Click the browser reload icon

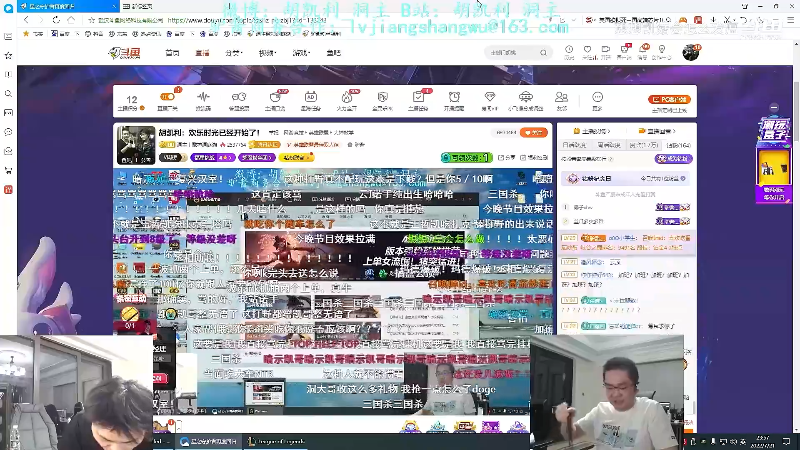(56, 20)
